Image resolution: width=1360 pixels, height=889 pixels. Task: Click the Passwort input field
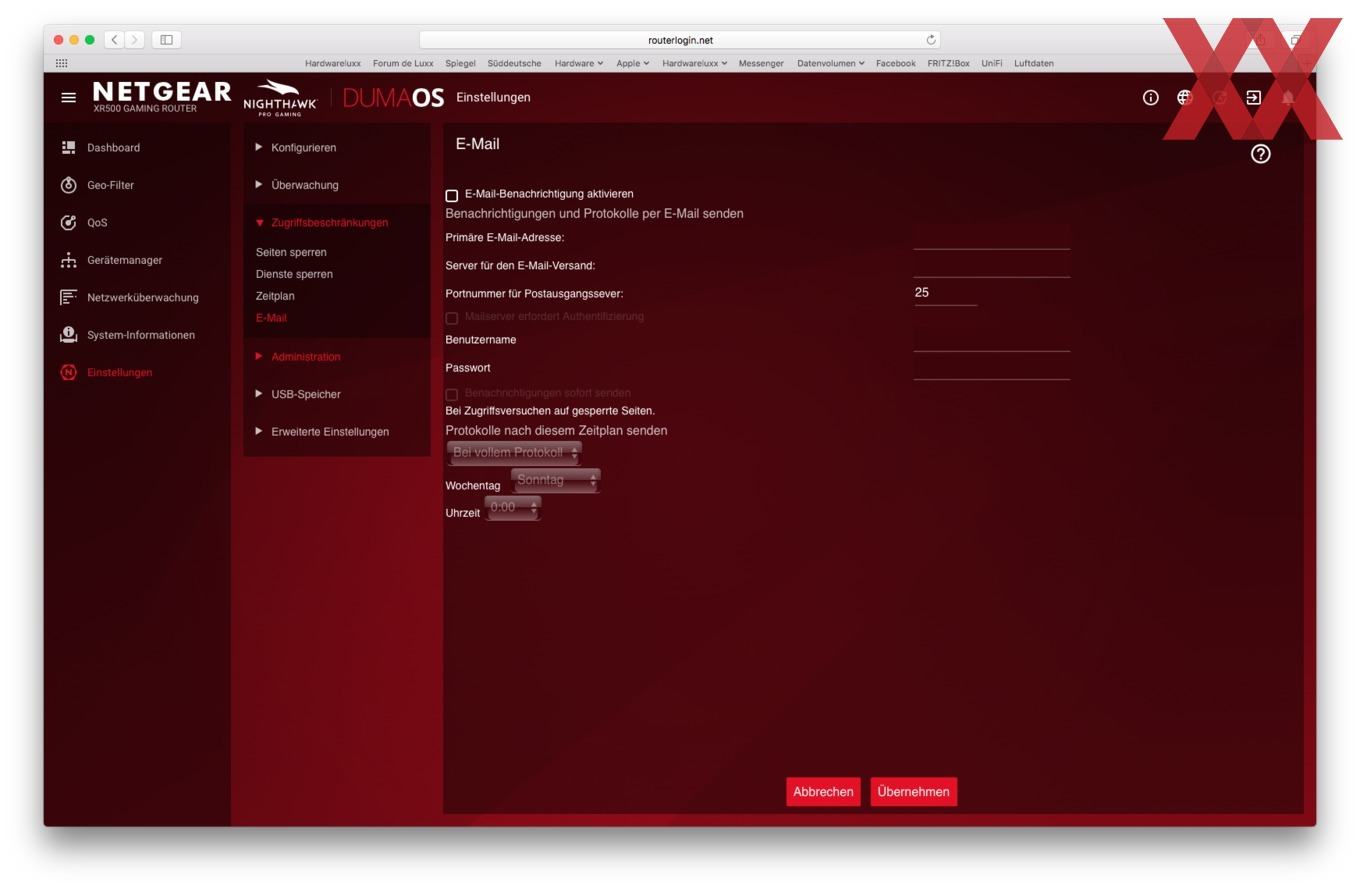[991, 368]
